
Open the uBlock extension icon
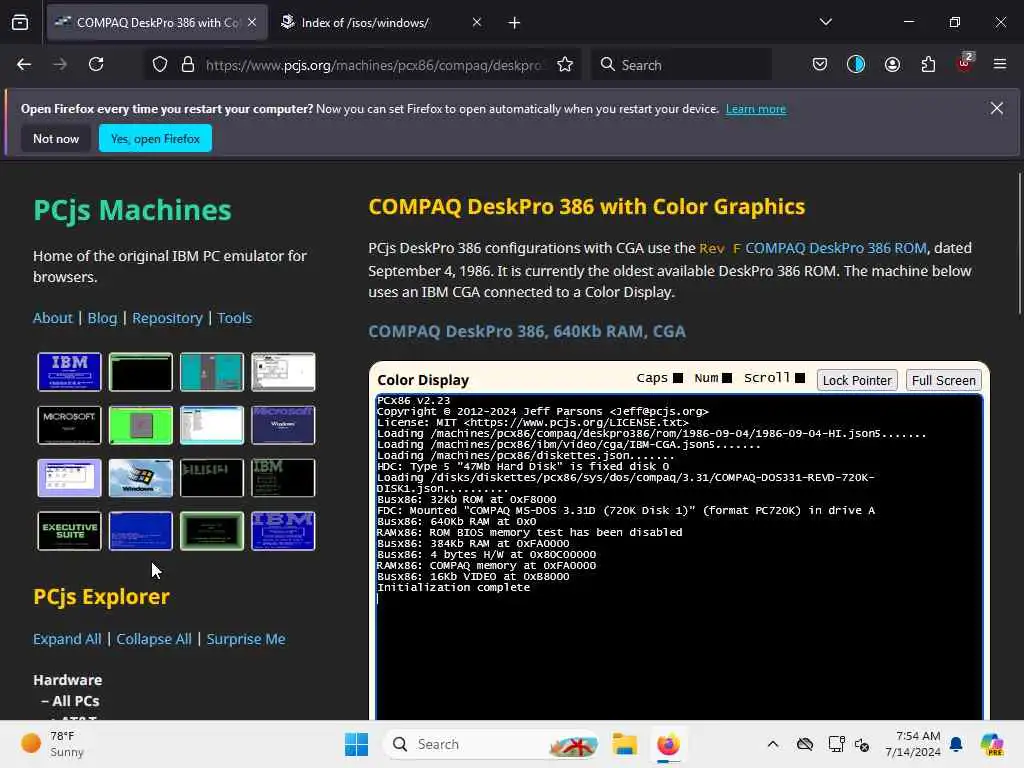pyautogui.click(x=965, y=63)
